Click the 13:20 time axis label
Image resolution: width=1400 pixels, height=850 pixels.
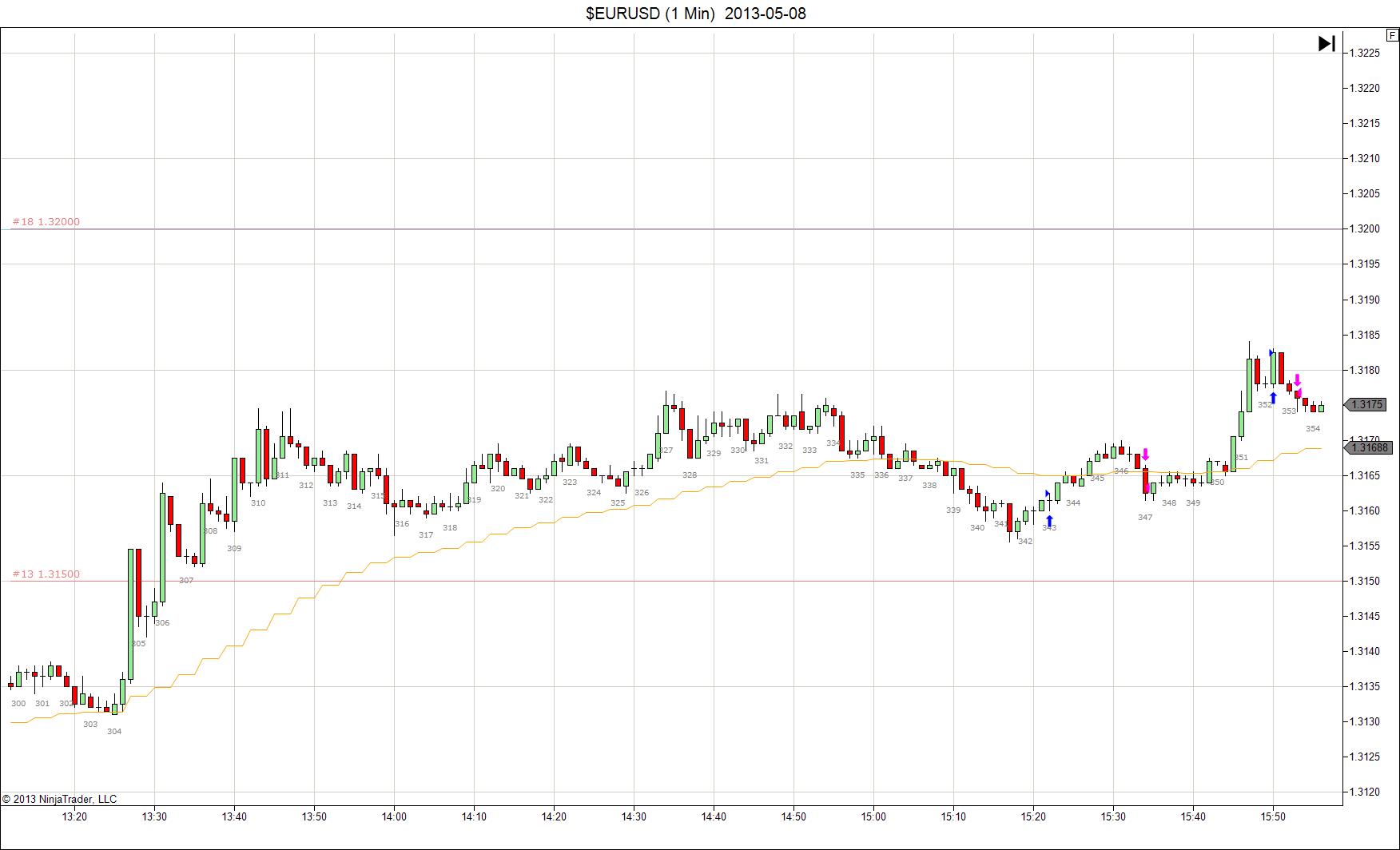click(74, 816)
